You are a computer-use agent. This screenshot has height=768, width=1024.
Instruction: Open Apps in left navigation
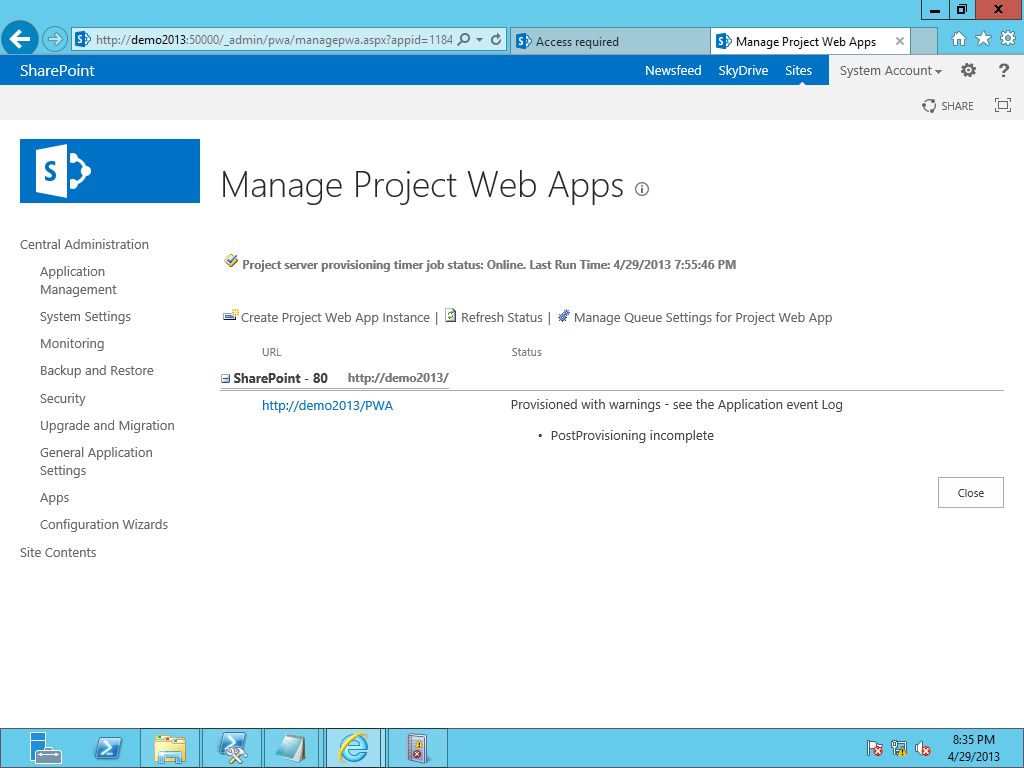(x=54, y=498)
